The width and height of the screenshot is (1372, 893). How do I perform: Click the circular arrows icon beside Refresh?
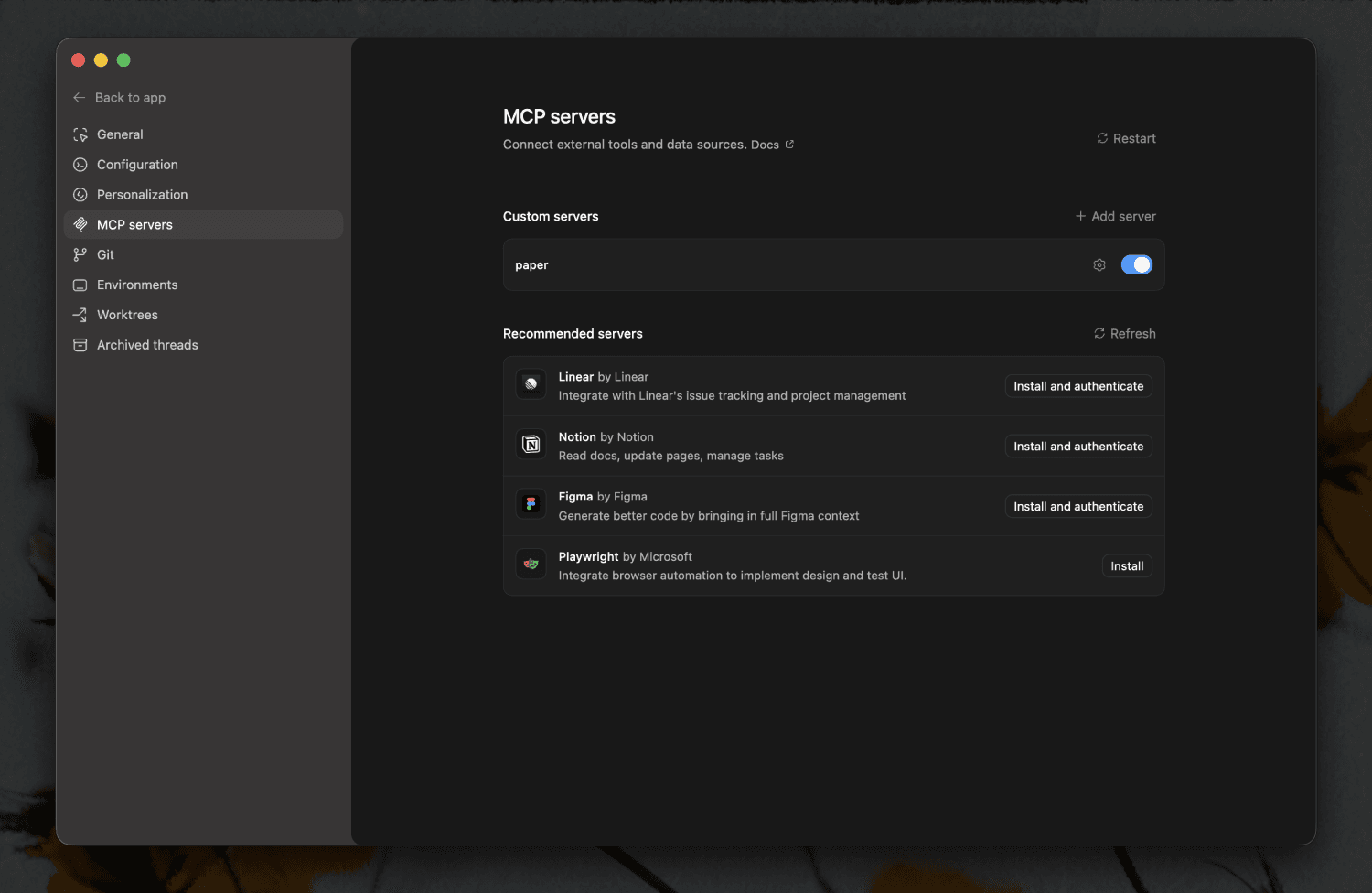[1099, 333]
